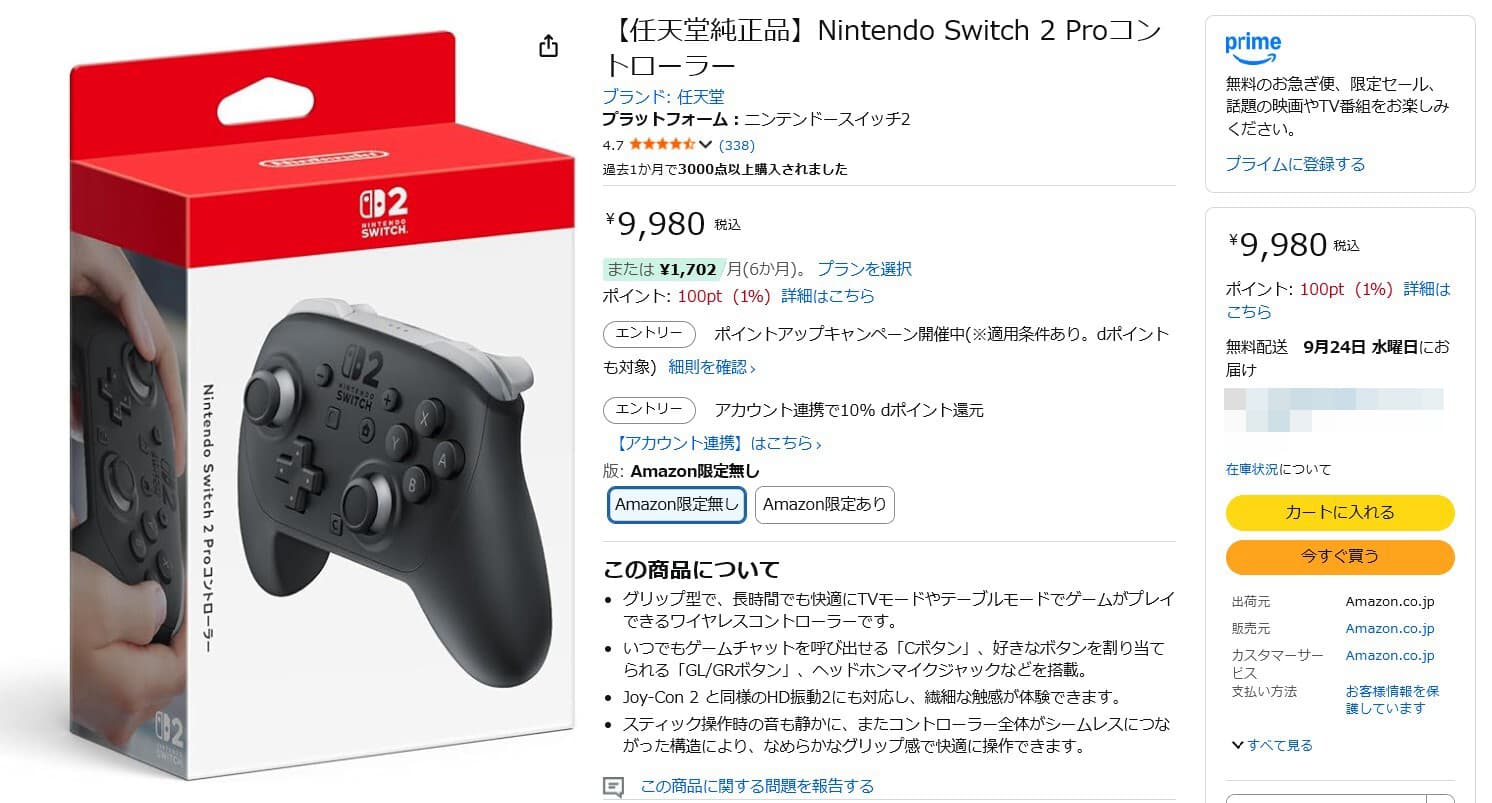
Task: Select the Amazon限定あり edition option
Action: pos(824,504)
